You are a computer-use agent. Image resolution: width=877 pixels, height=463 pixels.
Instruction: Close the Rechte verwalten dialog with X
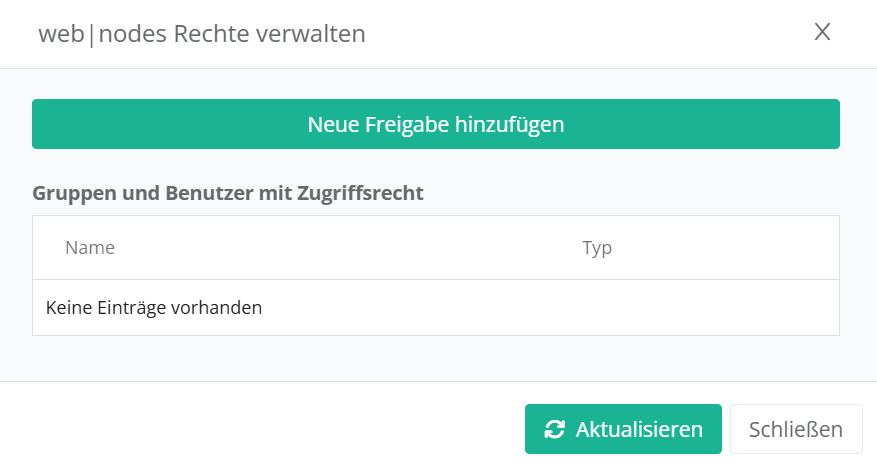coord(822,32)
